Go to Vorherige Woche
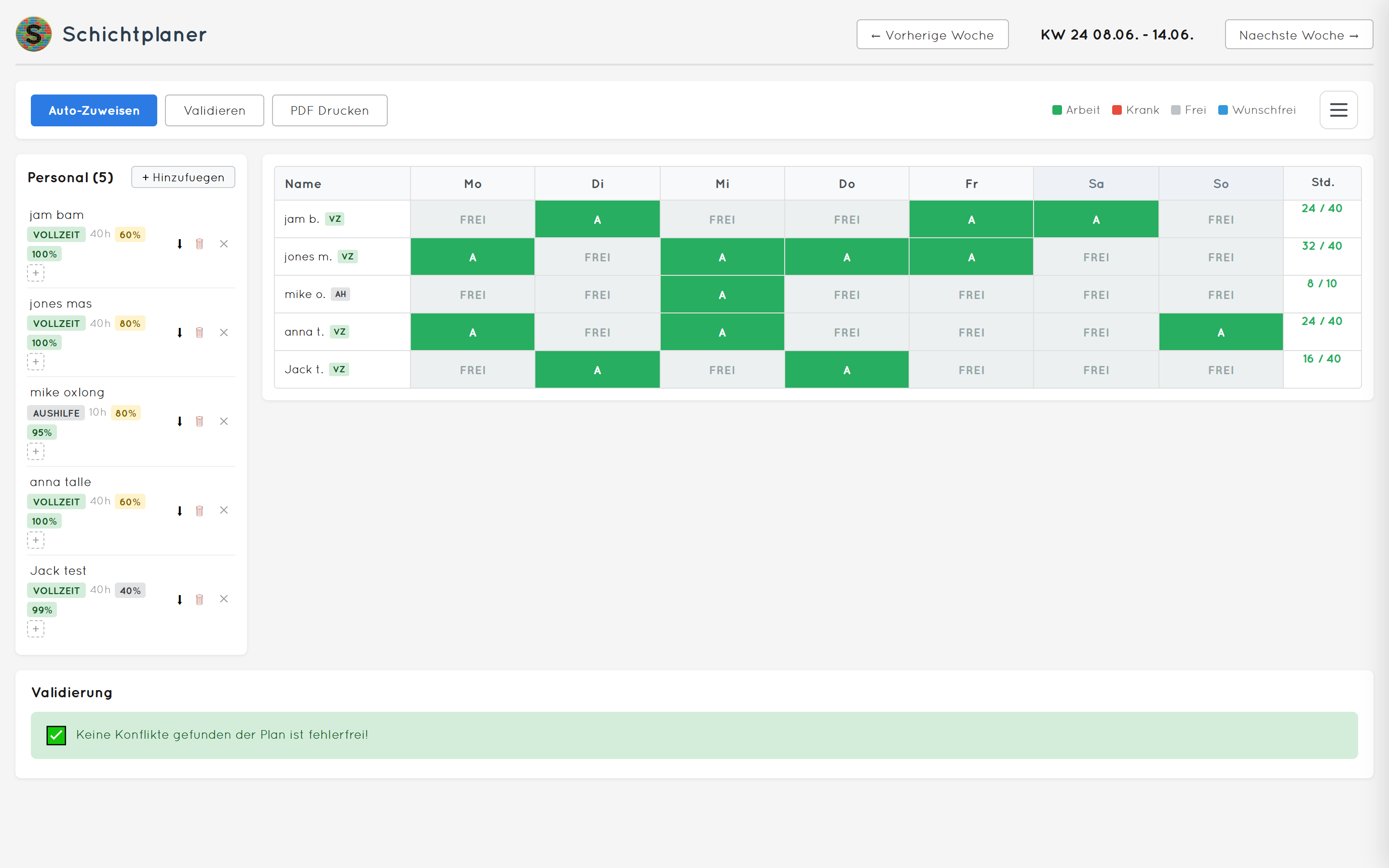The width and height of the screenshot is (1389, 868). pyautogui.click(x=932, y=34)
